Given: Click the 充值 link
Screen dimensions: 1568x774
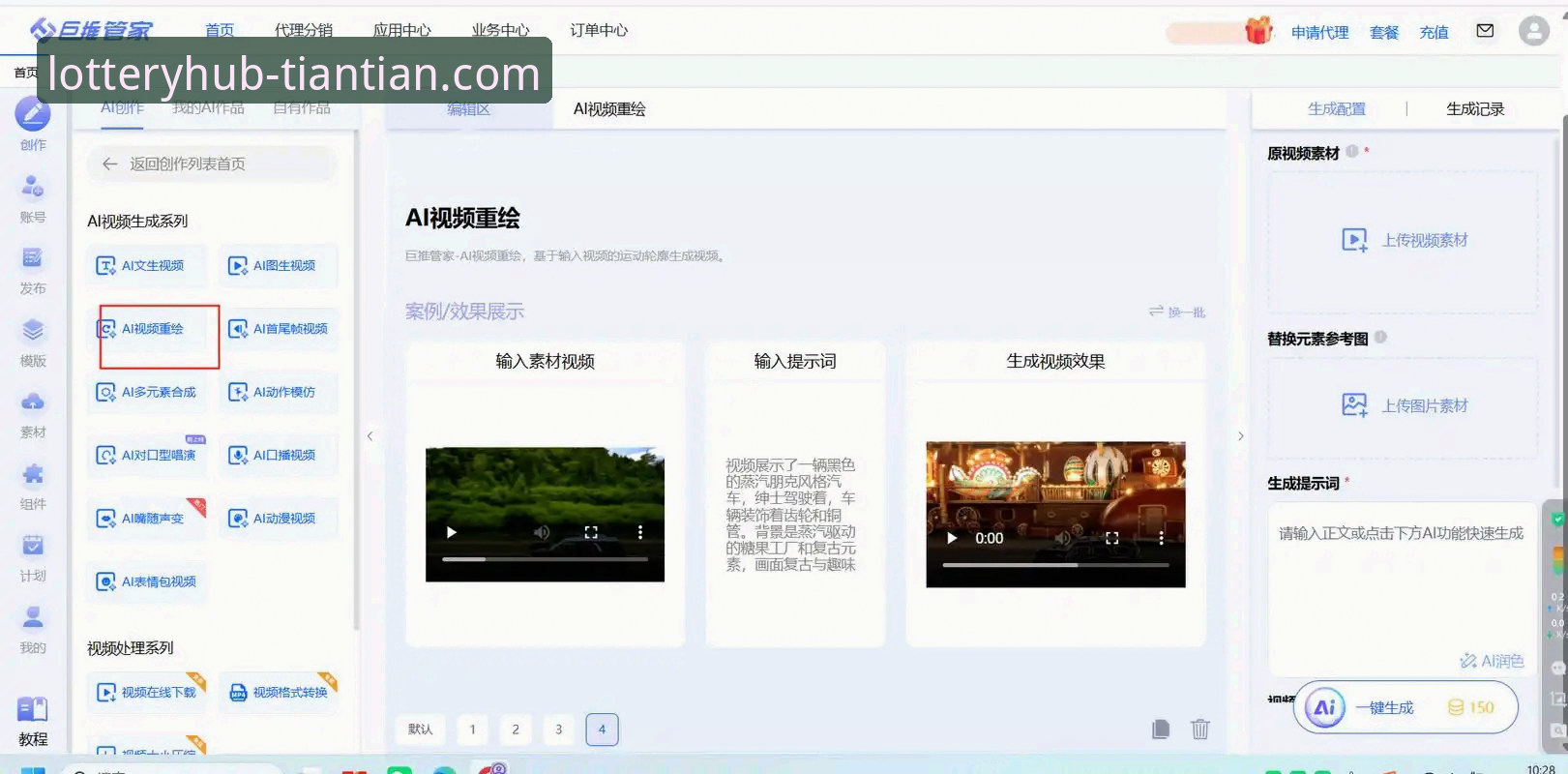Looking at the screenshot, I should pos(1434,32).
